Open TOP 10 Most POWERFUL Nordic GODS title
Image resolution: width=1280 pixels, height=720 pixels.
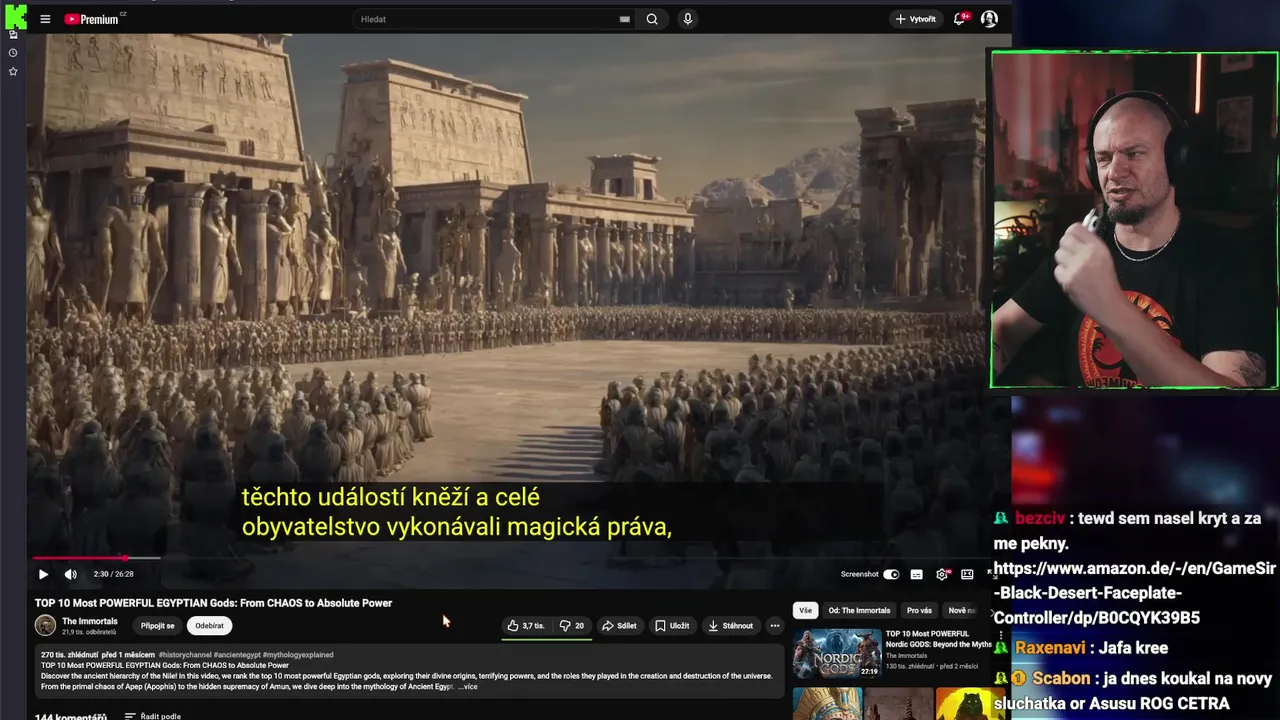[937, 639]
